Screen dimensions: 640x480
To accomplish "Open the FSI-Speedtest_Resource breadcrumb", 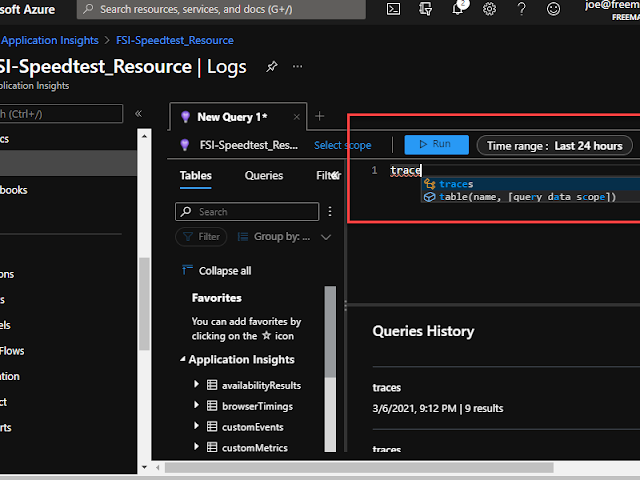I will click(175, 40).
